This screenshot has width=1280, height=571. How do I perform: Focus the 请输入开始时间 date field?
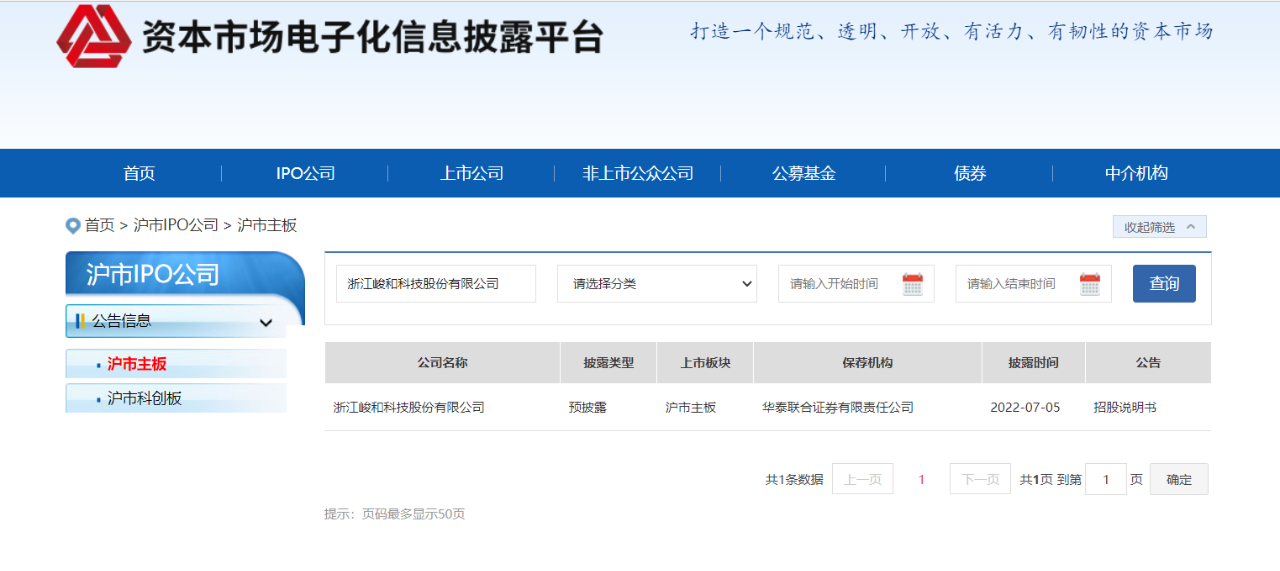856,284
